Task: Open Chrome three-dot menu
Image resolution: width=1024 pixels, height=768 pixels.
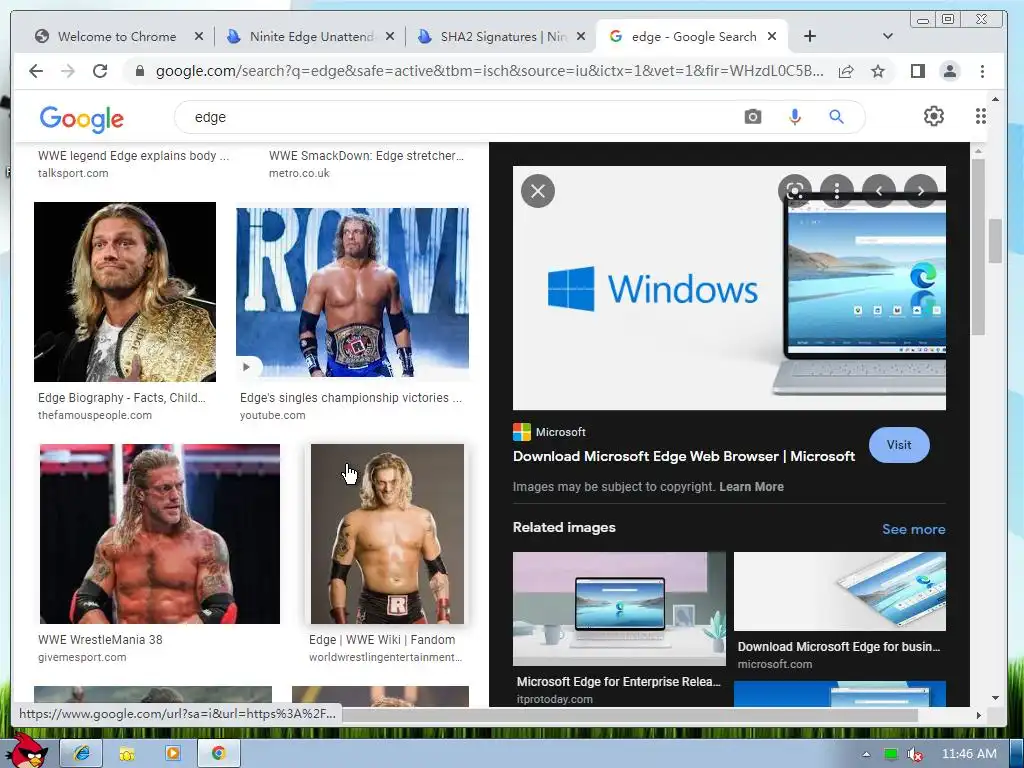Action: click(x=982, y=71)
